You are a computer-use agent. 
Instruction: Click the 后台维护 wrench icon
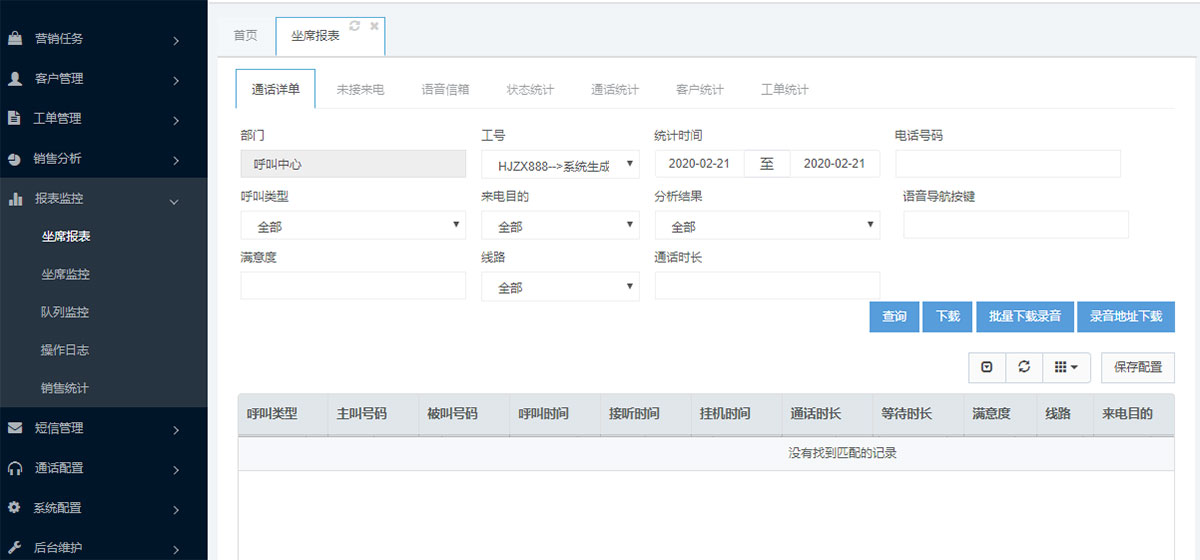point(14,547)
